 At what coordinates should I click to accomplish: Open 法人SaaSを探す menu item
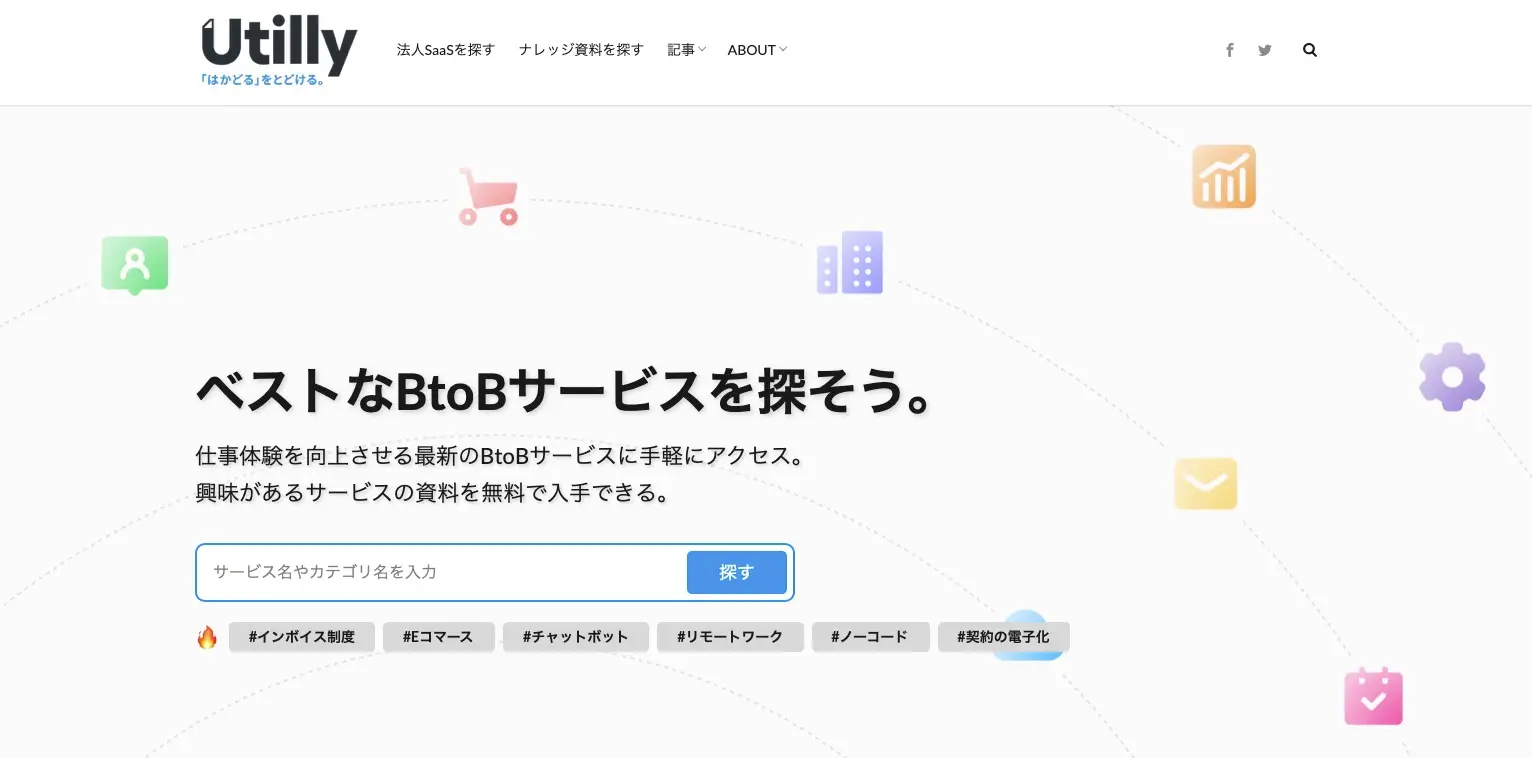[x=446, y=50]
